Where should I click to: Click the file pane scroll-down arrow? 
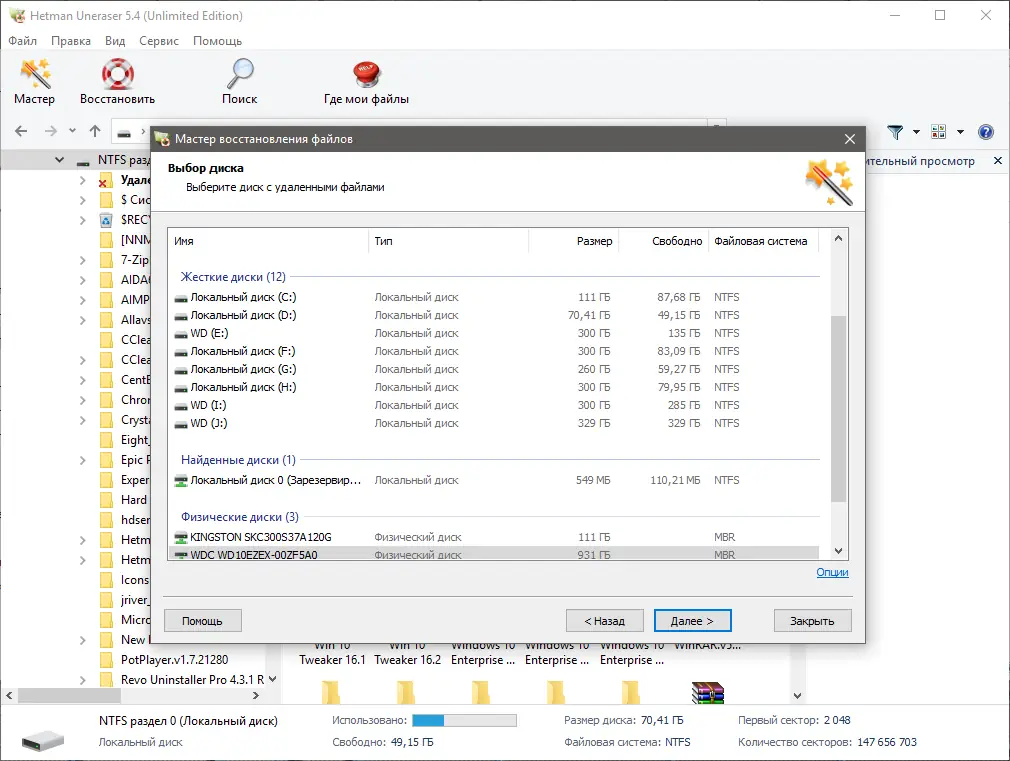pos(797,696)
